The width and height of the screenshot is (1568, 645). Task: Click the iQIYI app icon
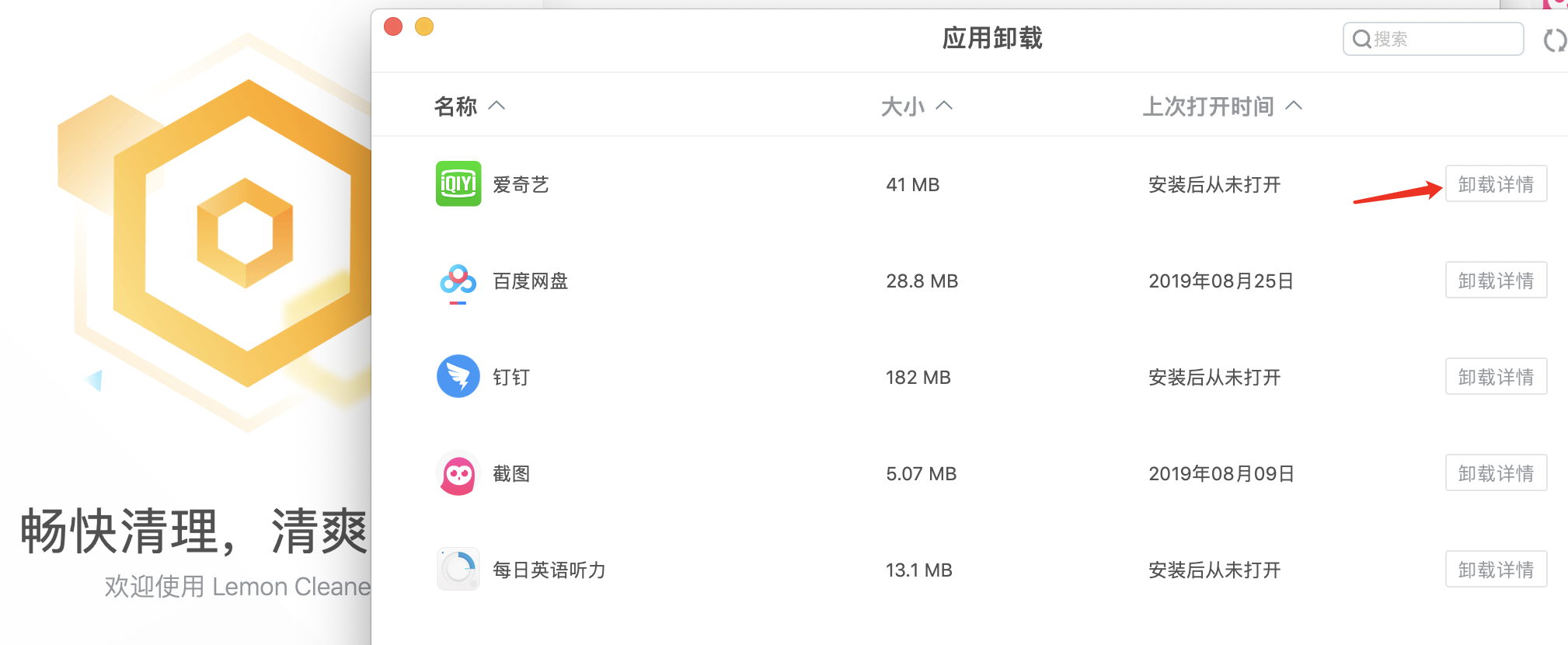tap(458, 184)
